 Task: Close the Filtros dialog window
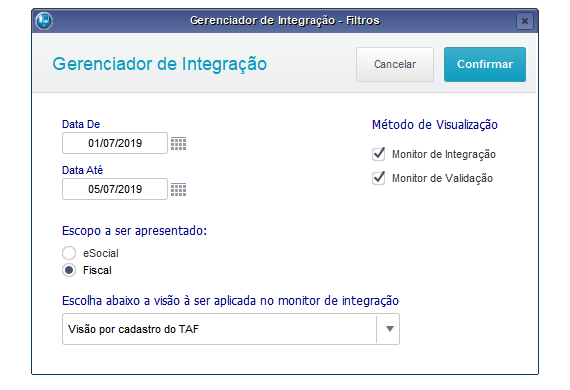(x=525, y=21)
